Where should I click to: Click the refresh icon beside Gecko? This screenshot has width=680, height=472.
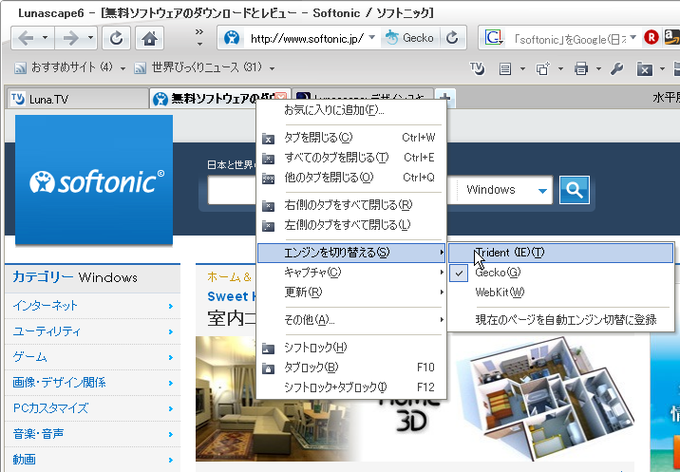452,38
